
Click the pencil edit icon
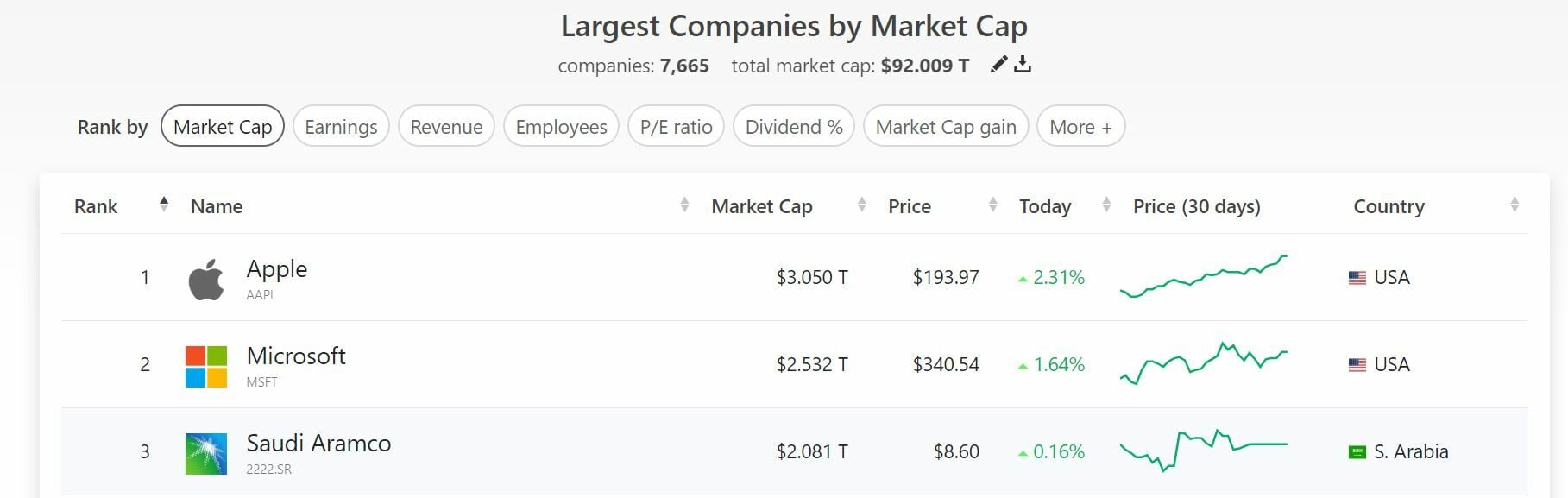click(x=998, y=65)
